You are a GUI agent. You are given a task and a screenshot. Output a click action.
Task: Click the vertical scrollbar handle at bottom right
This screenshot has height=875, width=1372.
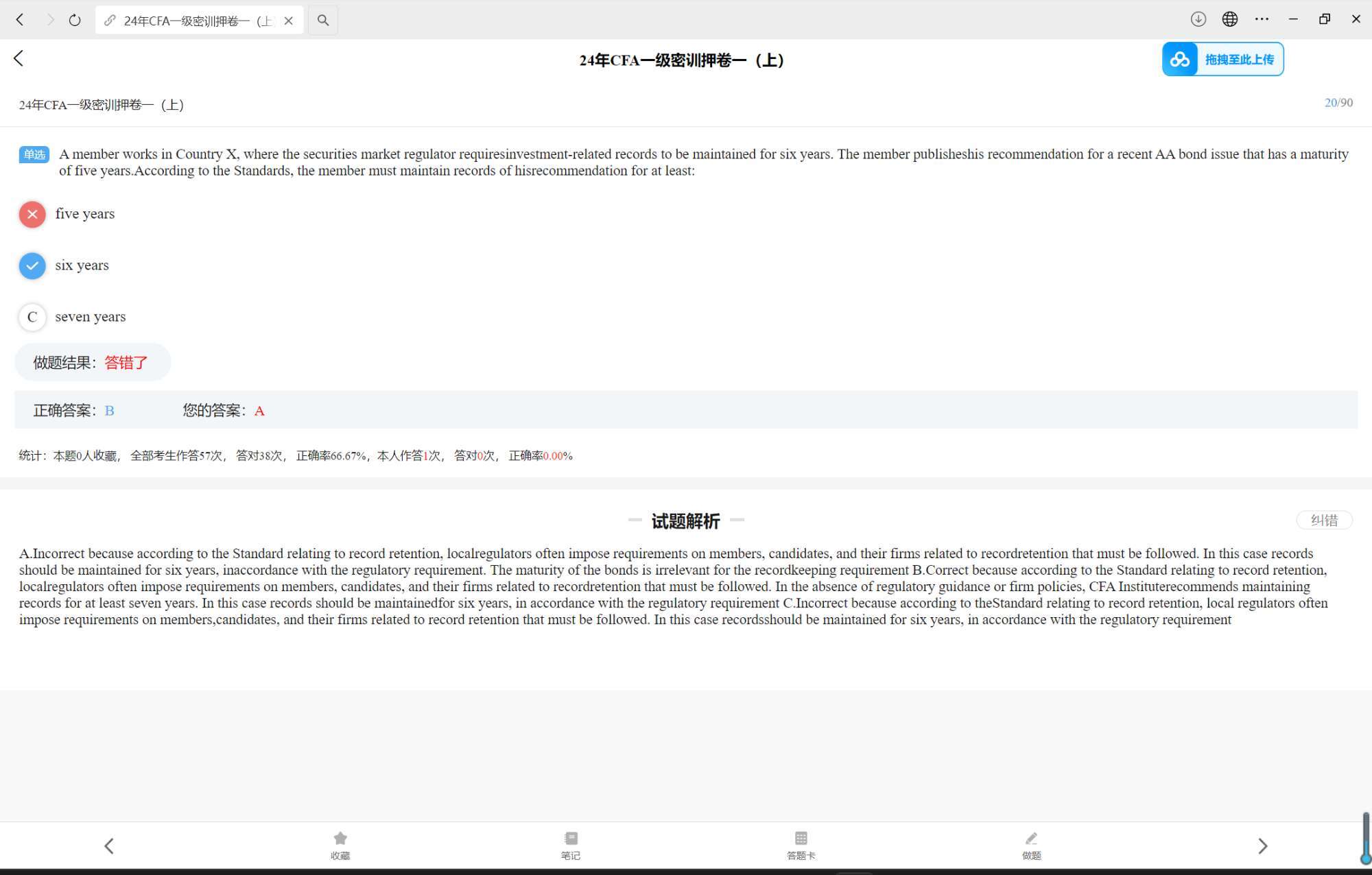pos(1365,837)
